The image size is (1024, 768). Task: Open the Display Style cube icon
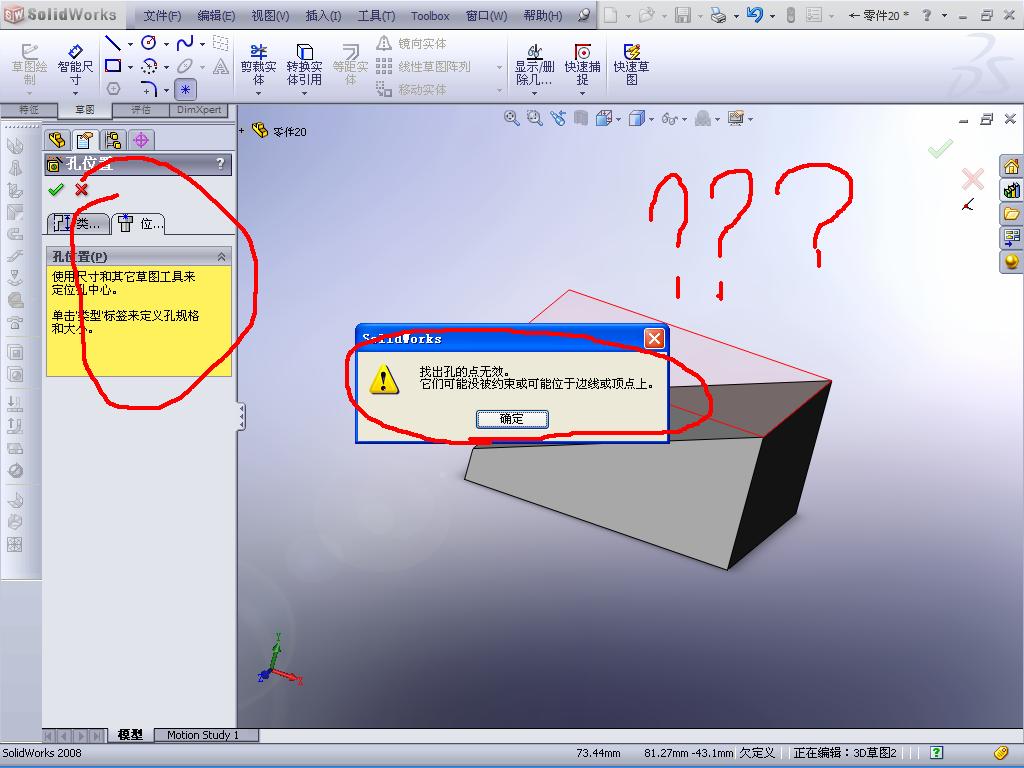coord(636,118)
